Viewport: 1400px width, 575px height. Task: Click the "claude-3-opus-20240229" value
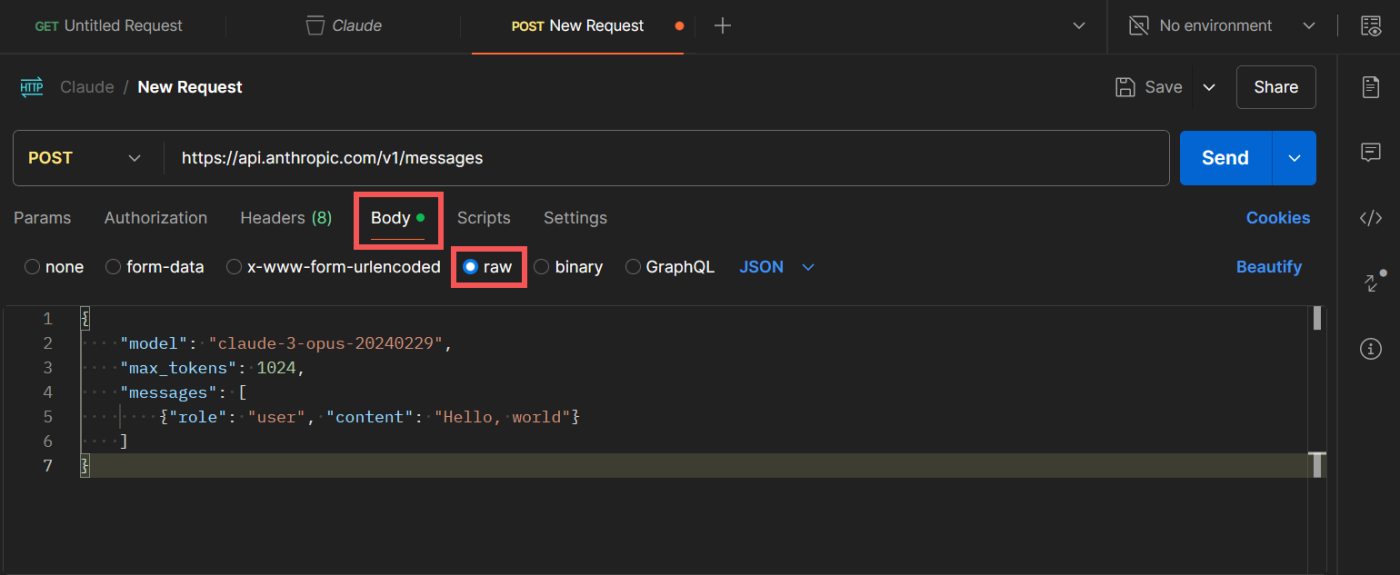(x=326, y=343)
